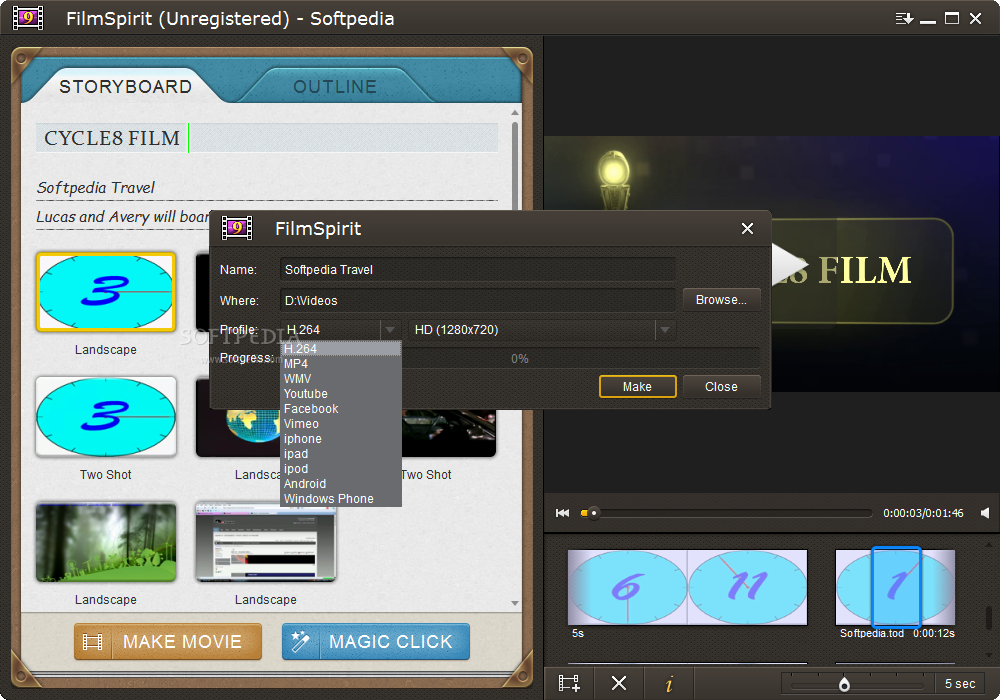
Task: Rewind preview to the start
Action: (562, 513)
